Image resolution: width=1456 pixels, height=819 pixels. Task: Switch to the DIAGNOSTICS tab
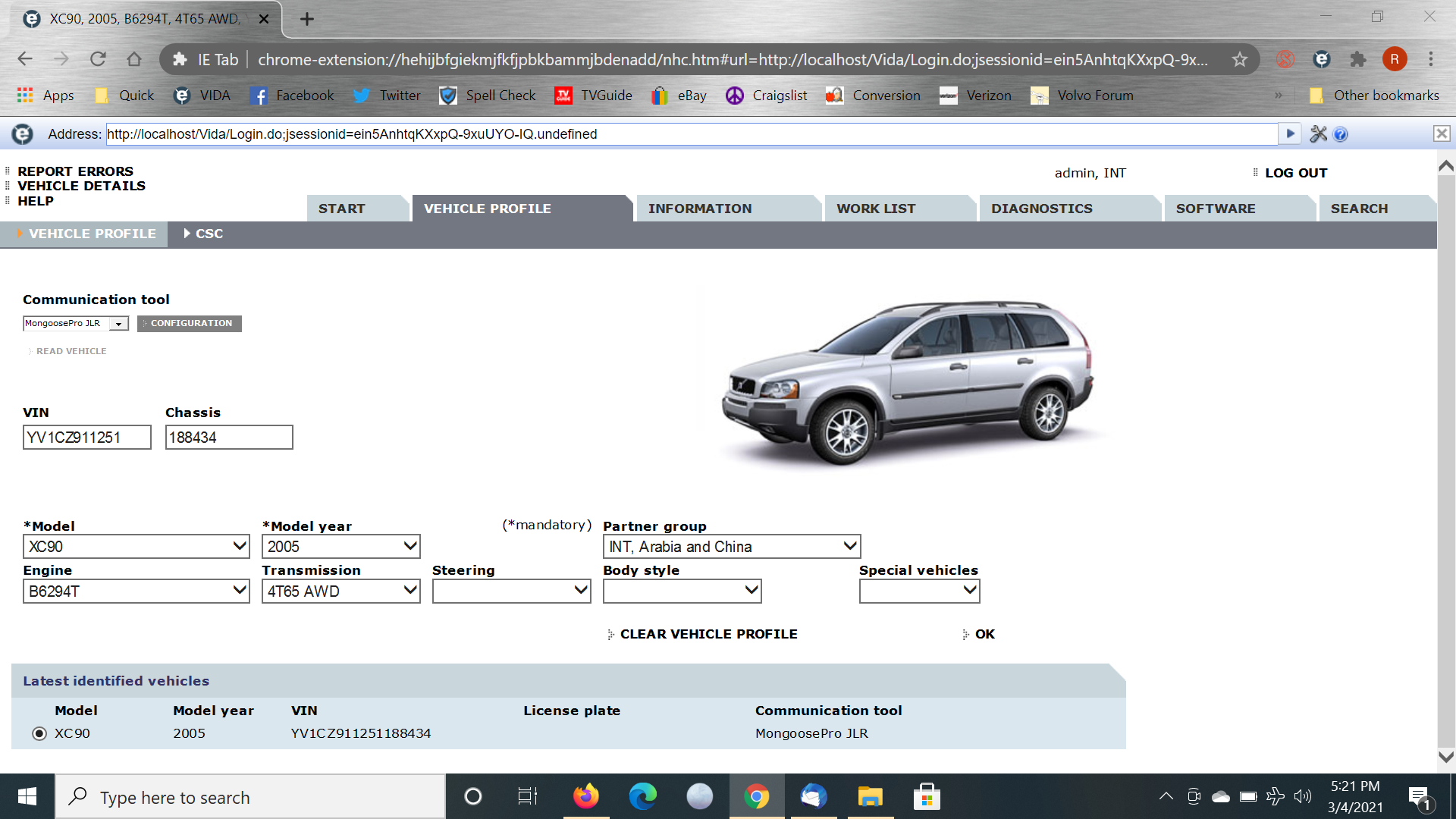pos(1041,209)
